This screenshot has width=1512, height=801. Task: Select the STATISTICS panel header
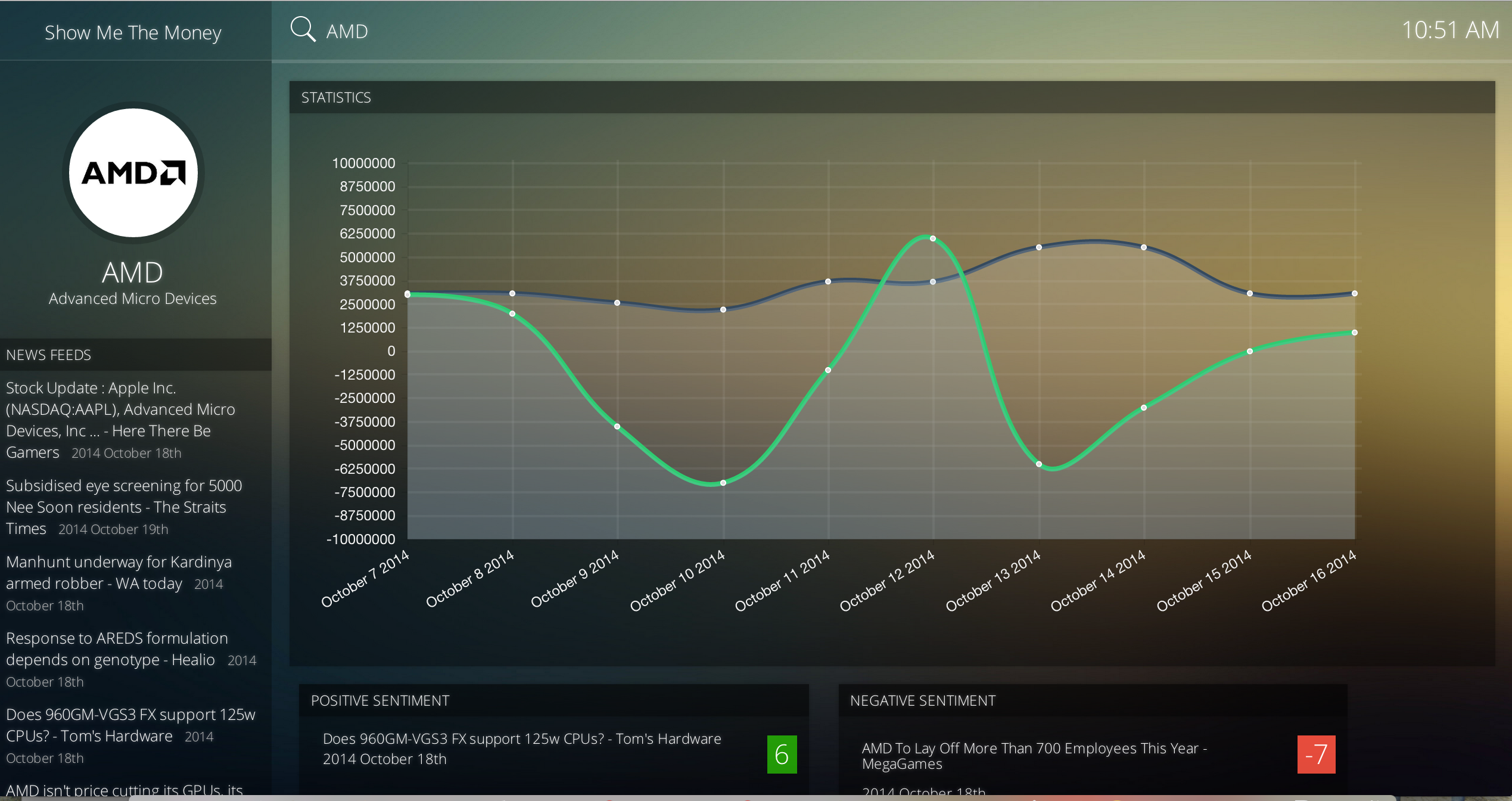tap(336, 98)
